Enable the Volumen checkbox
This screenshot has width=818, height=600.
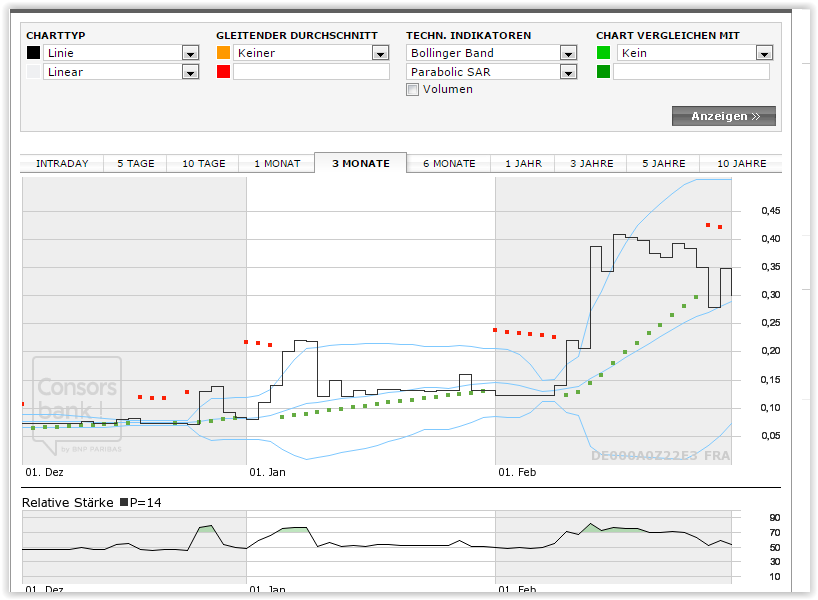pyautogui.click(x=413, y=90)
